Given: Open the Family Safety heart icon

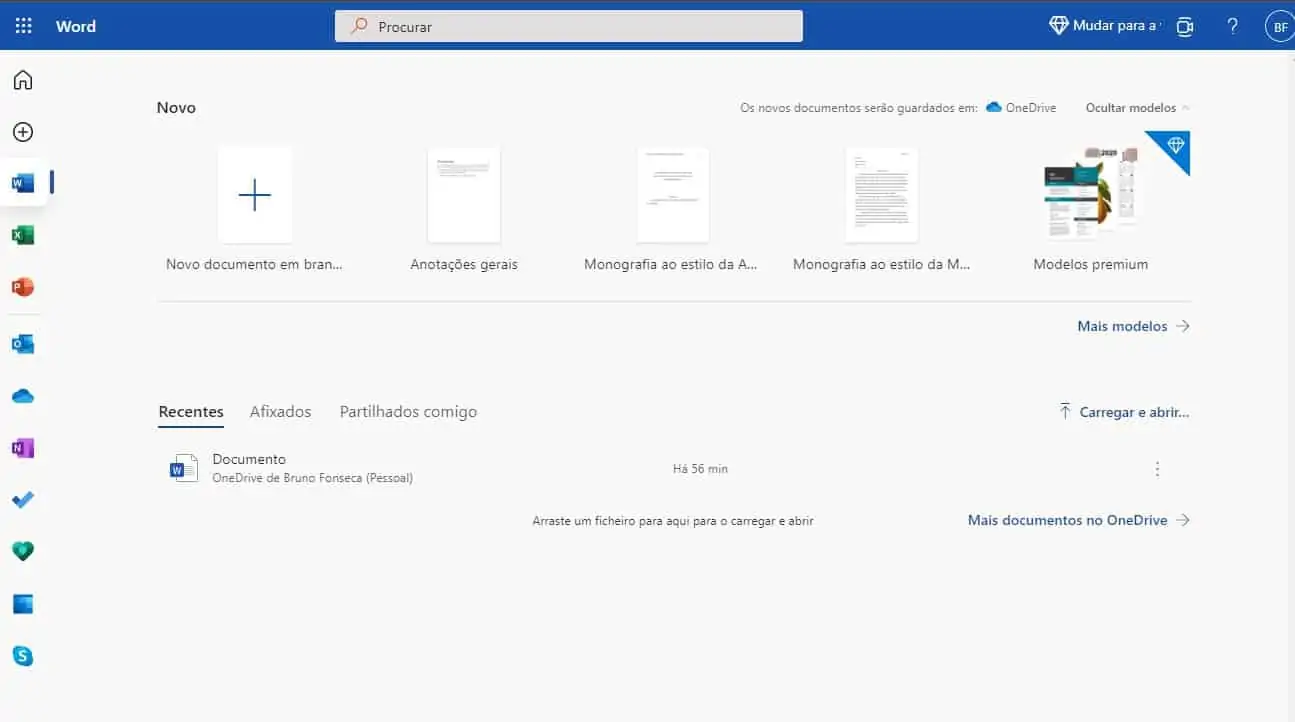Looking at the screenshot, I should [x=23, y=551].
